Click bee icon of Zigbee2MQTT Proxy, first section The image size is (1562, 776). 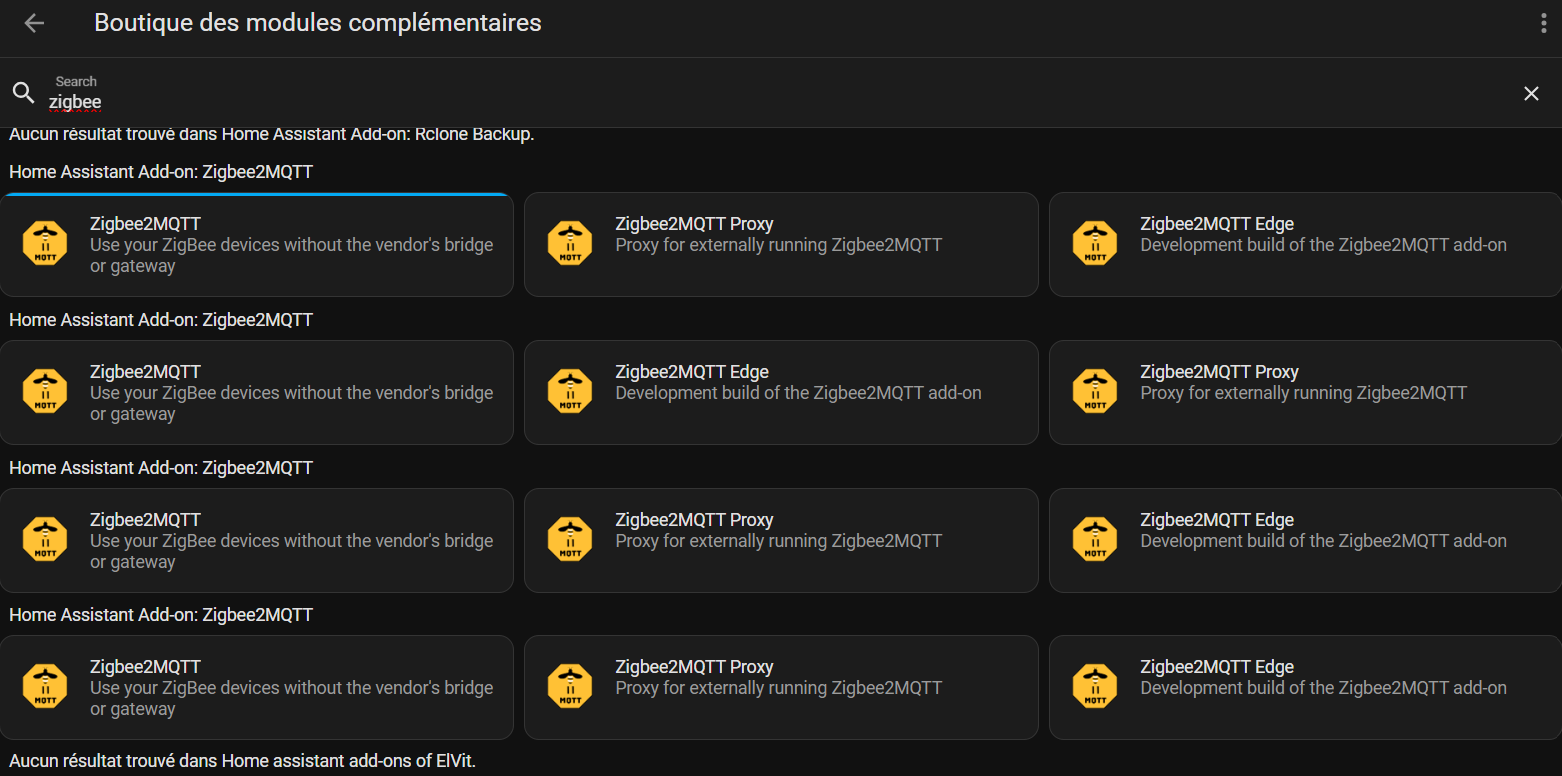point(570,243)
